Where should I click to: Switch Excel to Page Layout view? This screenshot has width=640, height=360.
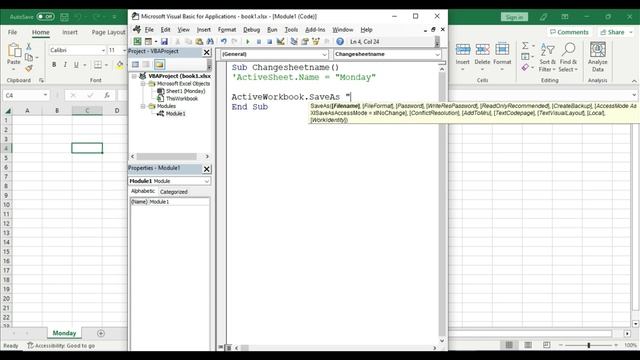click(528, 345)
